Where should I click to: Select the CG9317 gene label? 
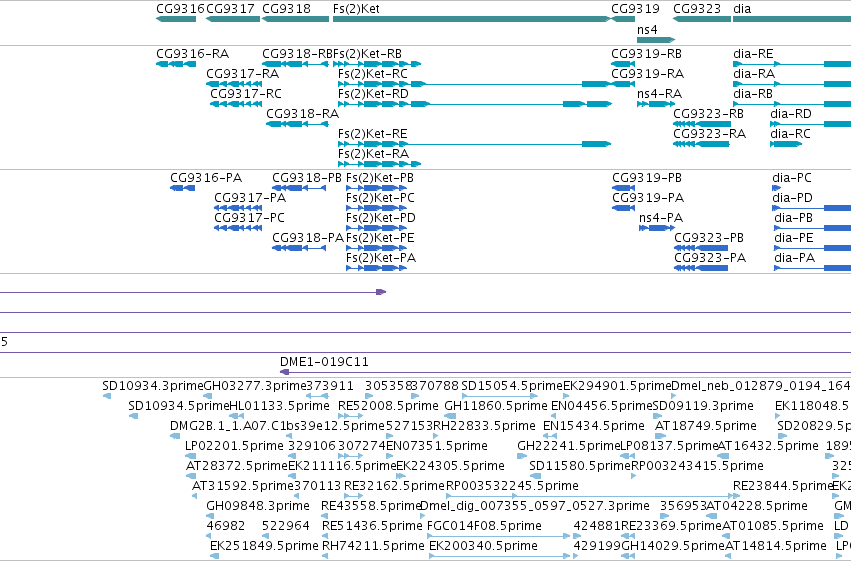[230, 9]
